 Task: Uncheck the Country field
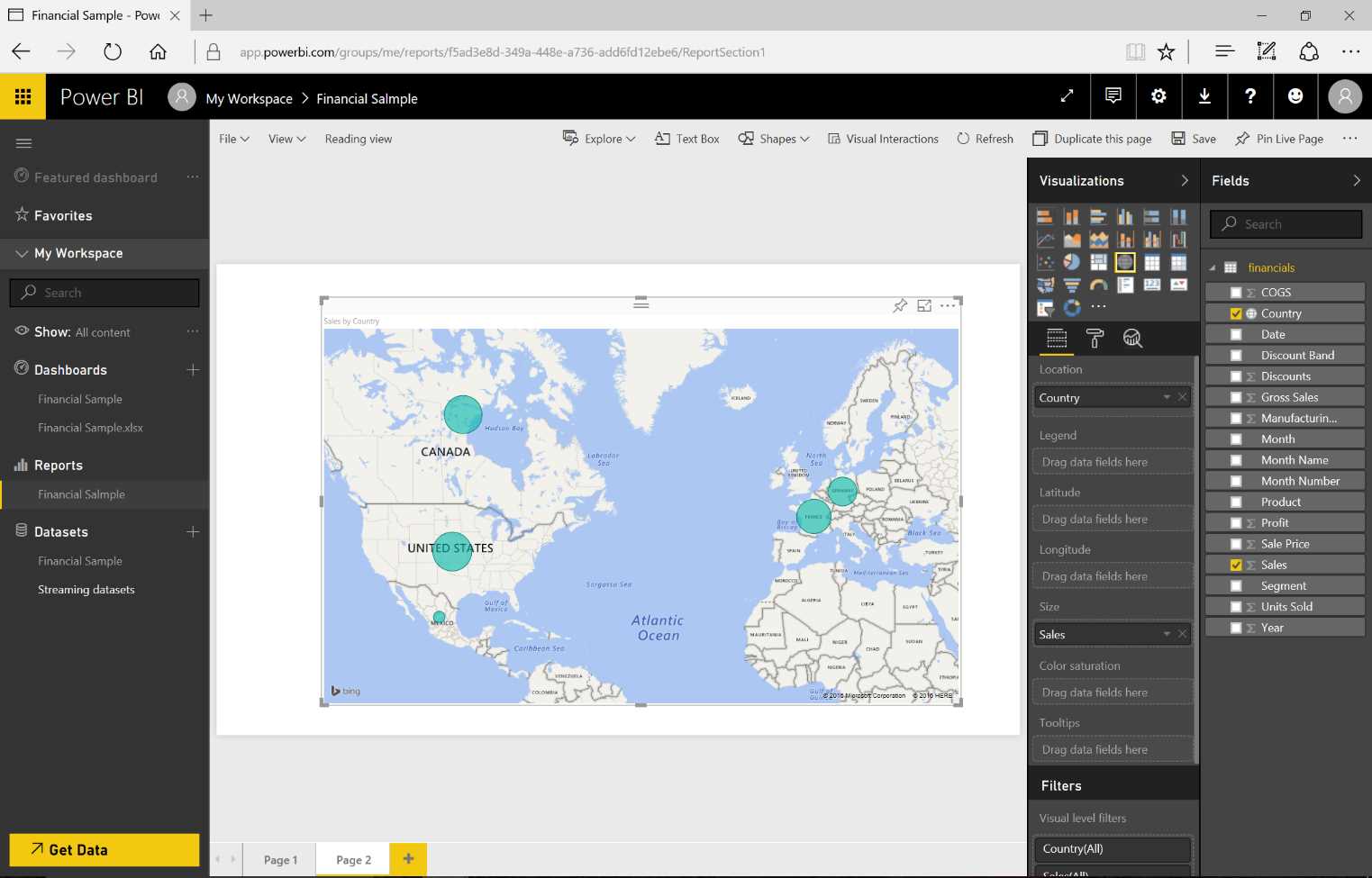(1238, 312)
